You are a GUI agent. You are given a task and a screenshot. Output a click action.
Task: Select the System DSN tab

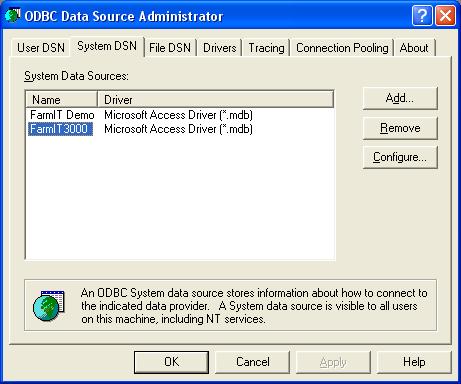coord(107,46)
